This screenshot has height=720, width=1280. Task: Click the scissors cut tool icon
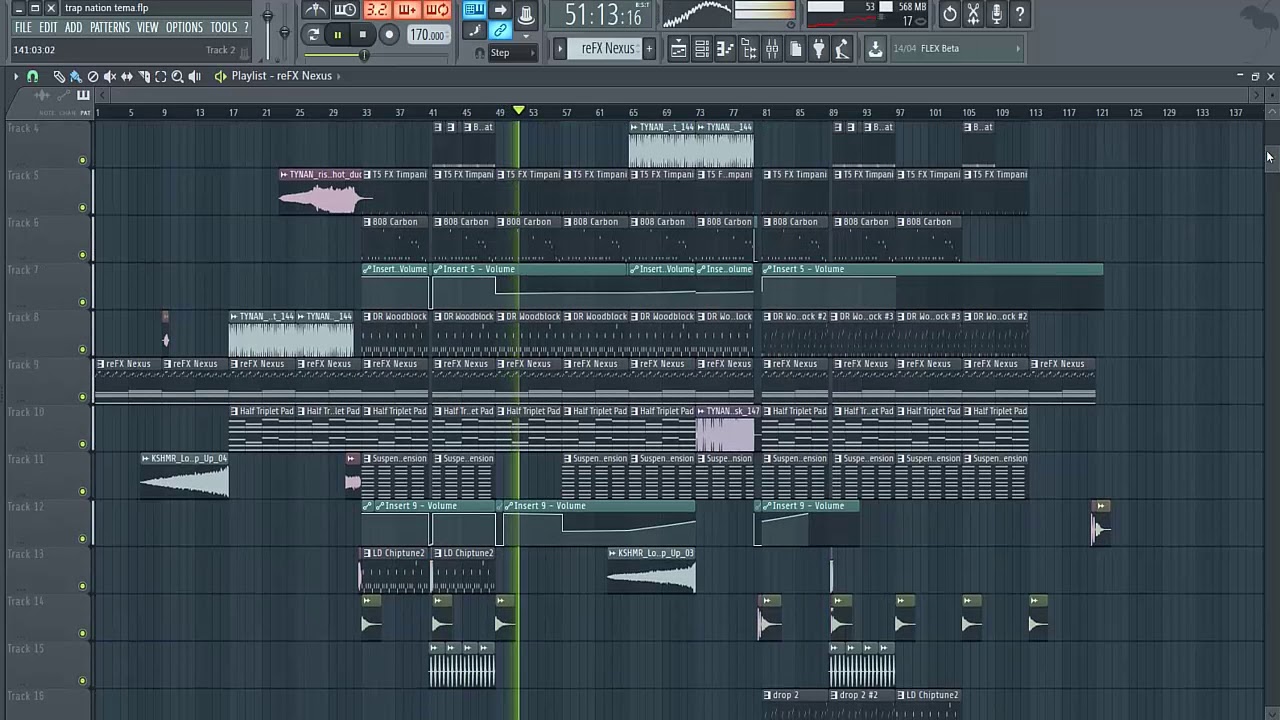click(x=973, y=14)
